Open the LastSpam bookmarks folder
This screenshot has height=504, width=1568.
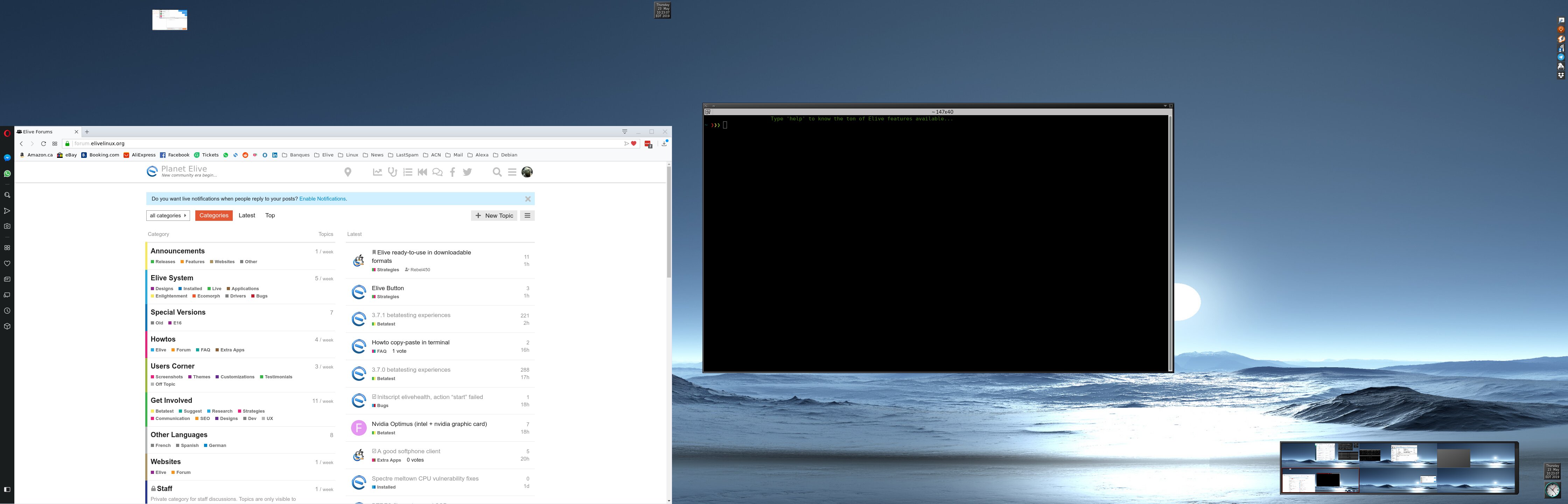403,155
